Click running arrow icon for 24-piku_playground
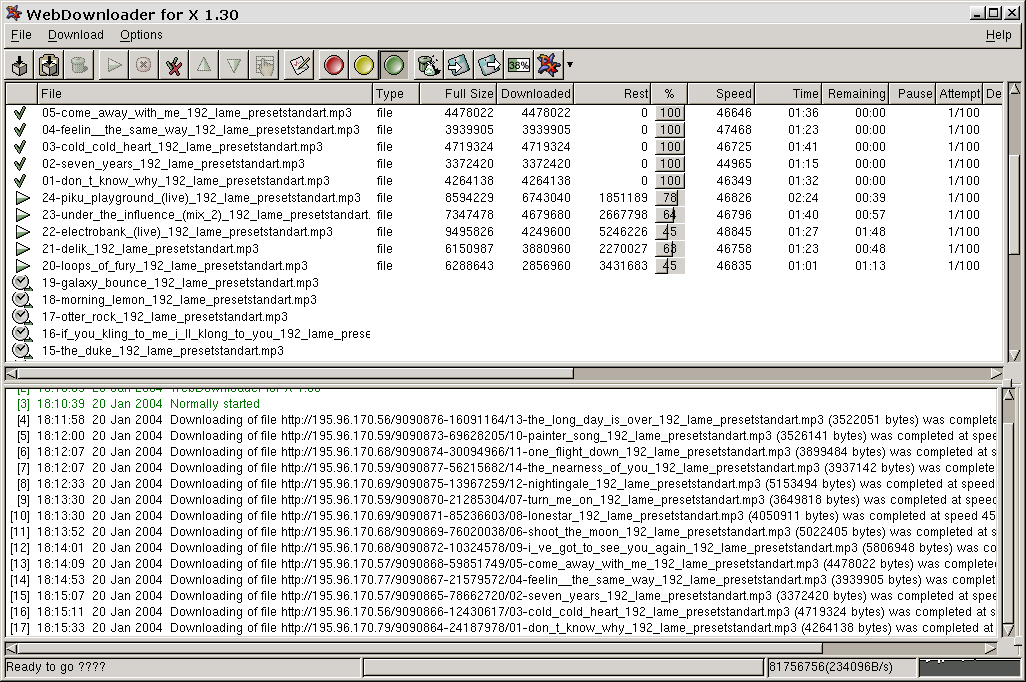Viewport: 1026px width, 682px height. pos(22,198)
